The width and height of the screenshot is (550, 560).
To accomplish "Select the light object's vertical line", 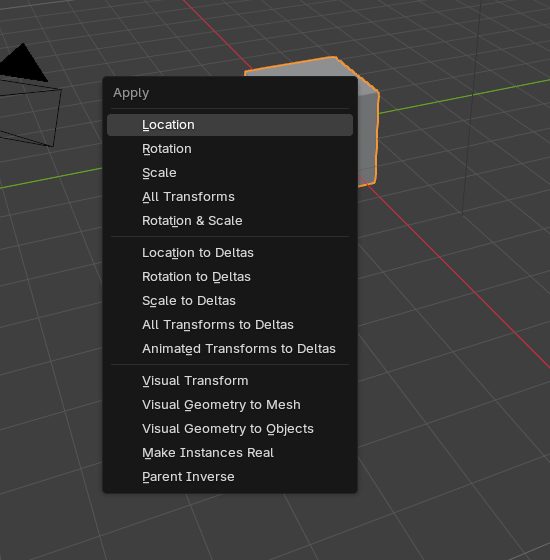I will click(x=471, y=107).
